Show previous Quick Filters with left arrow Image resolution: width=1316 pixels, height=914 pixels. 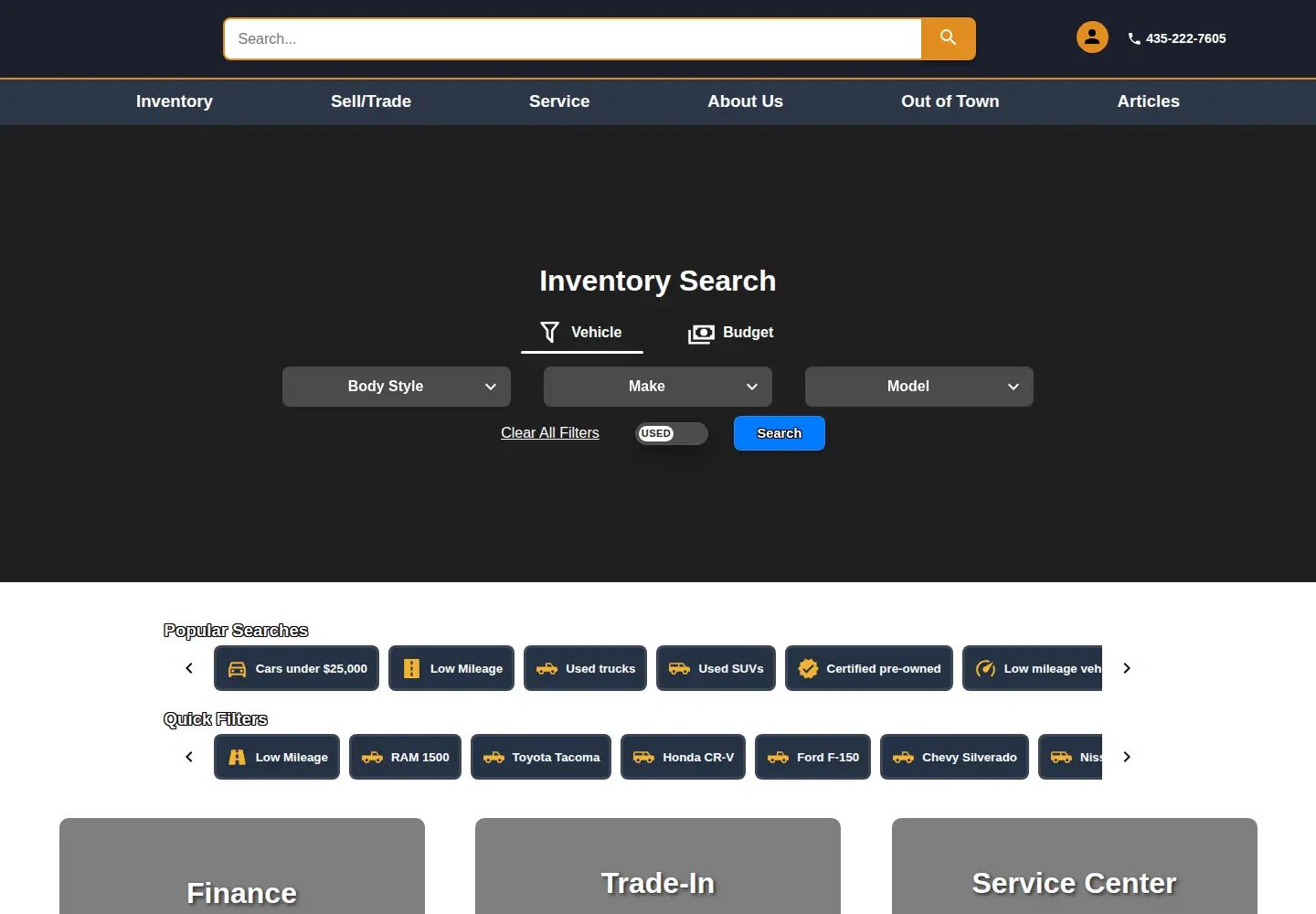point(189,757)
